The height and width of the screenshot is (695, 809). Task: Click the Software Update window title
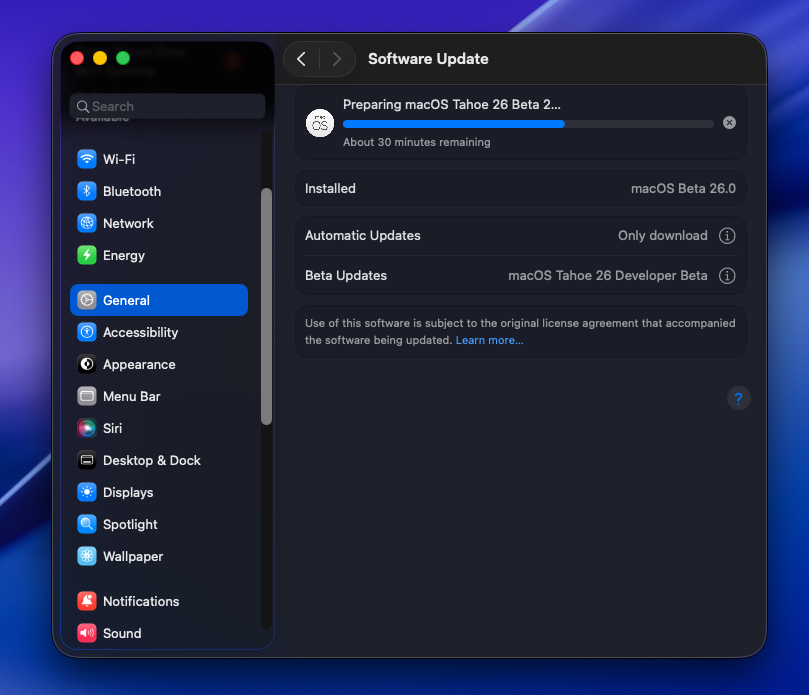coord(428,59)
